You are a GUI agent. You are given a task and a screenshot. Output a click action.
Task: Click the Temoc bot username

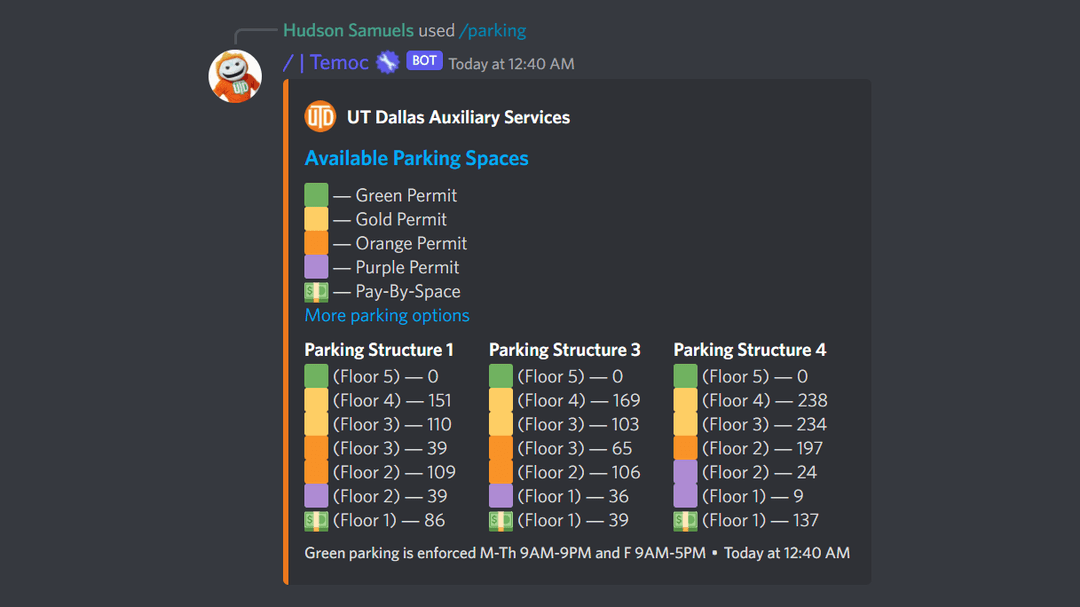click(339, 62)
